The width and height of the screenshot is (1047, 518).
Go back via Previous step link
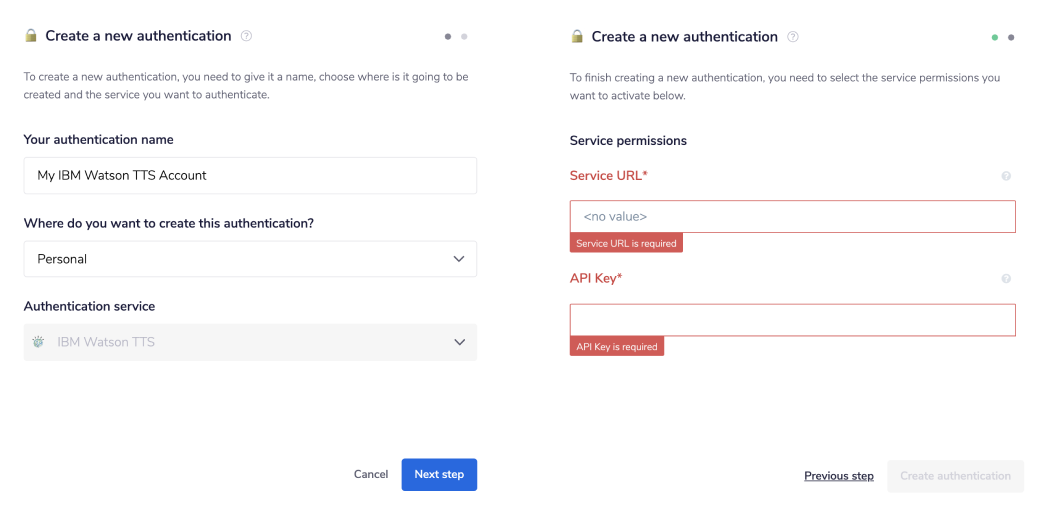839,476
